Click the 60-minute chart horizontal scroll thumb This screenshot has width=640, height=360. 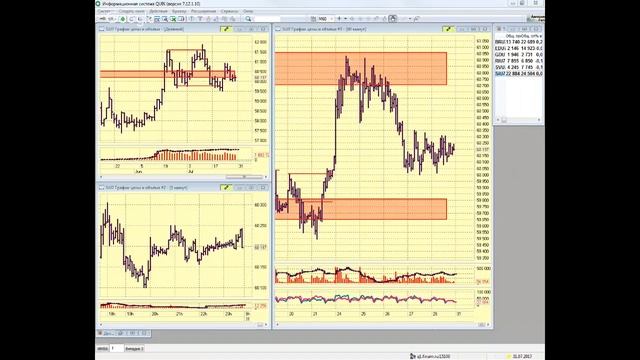tap(481, 325)
